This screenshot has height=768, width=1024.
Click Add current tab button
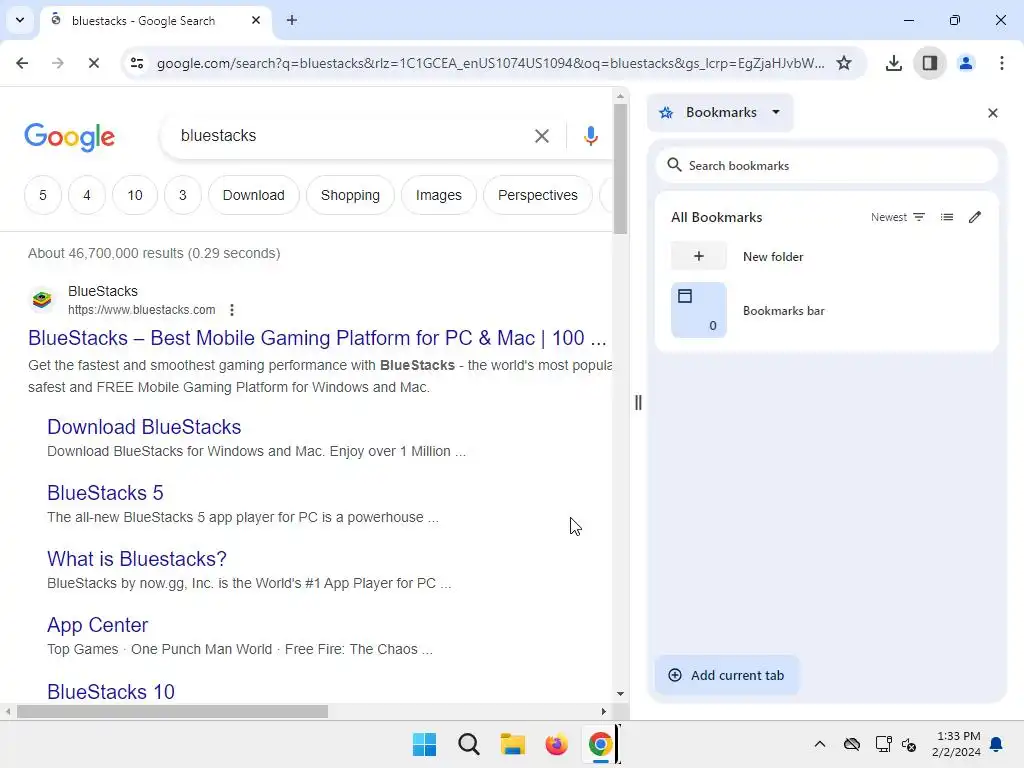[x=727, y=675]
